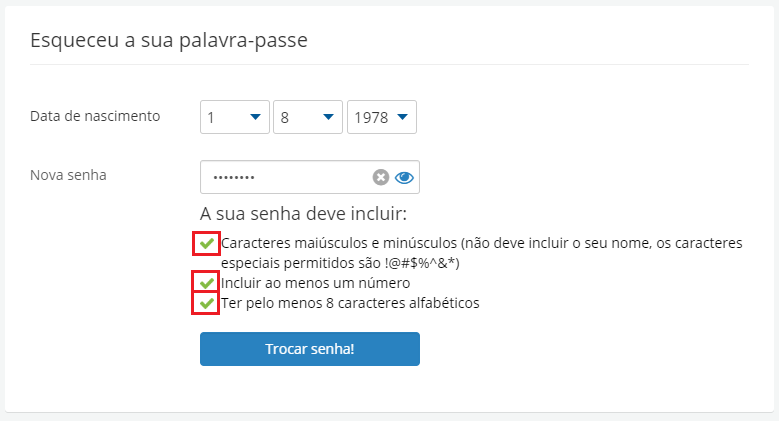Screen dimensions: 779x421
Task: Click the arrow of the 1978 year selector
Action: (x=402, y=117)
